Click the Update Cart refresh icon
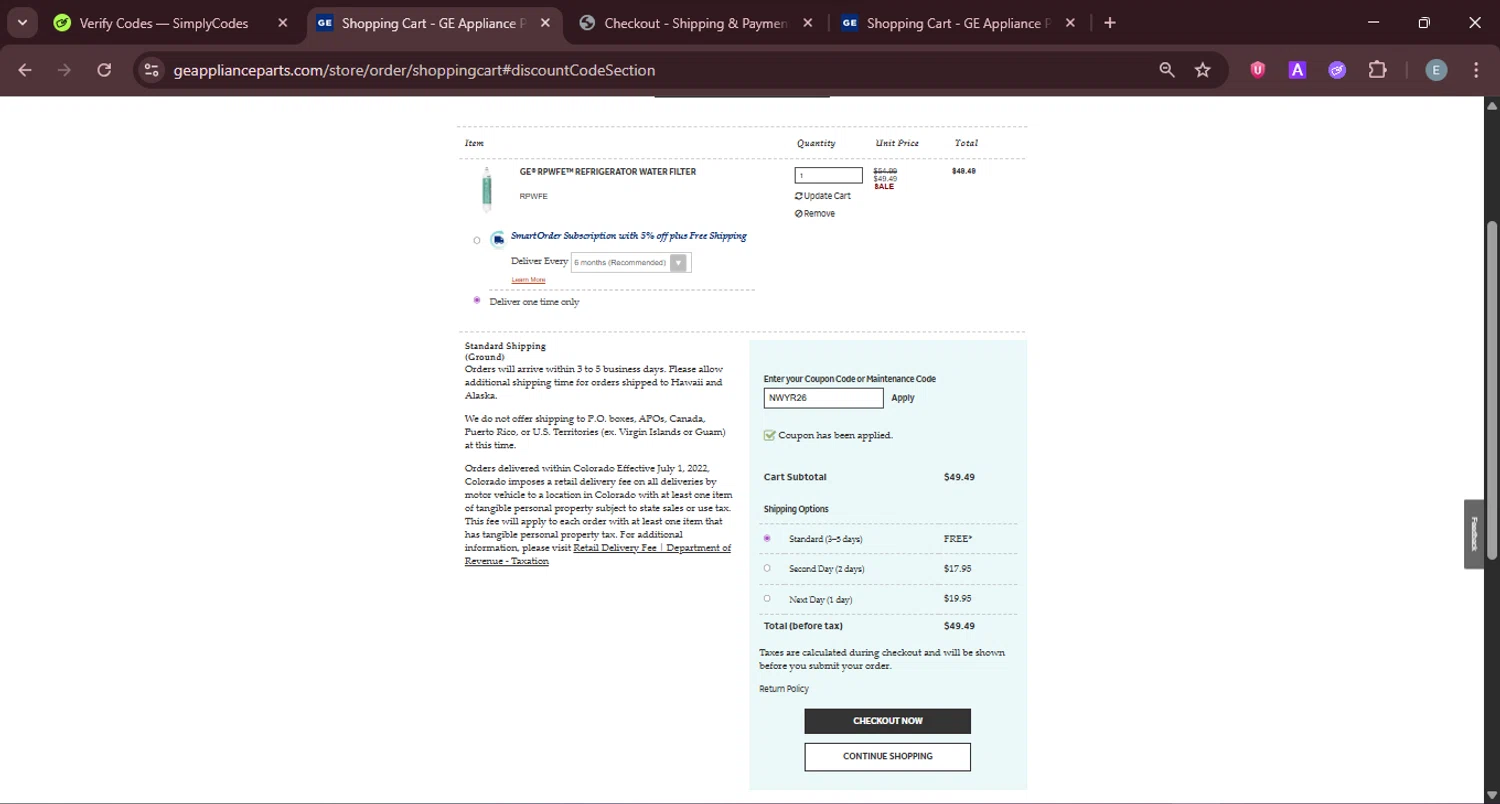Viewport: 1500px width, 804px height. [798, 196]
